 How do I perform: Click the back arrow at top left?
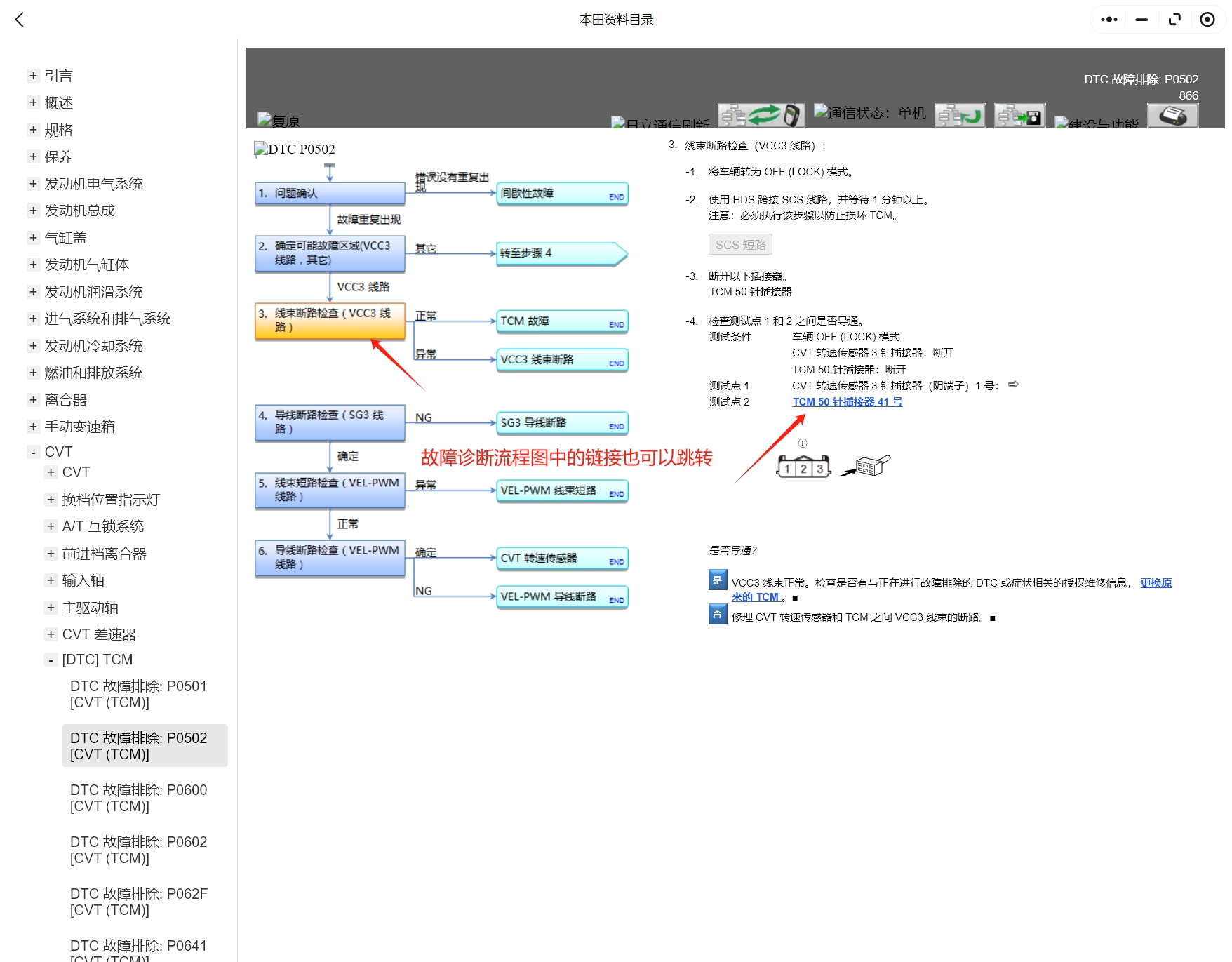pos(19,19)
